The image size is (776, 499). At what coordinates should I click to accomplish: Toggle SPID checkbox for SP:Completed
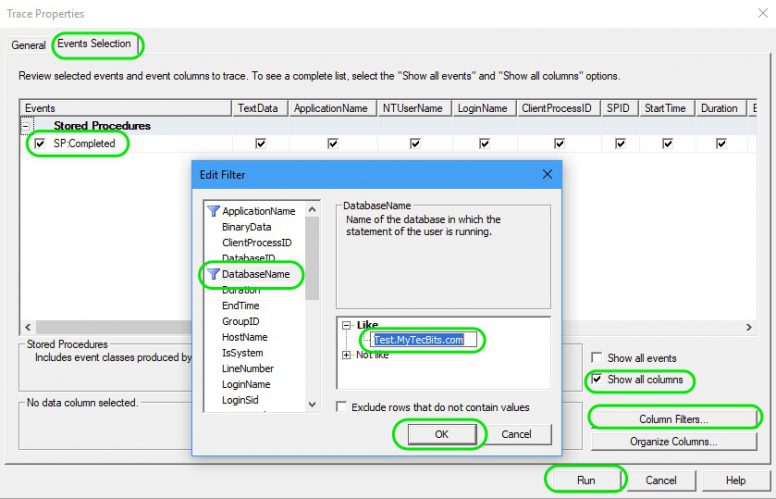click(620, 144)
